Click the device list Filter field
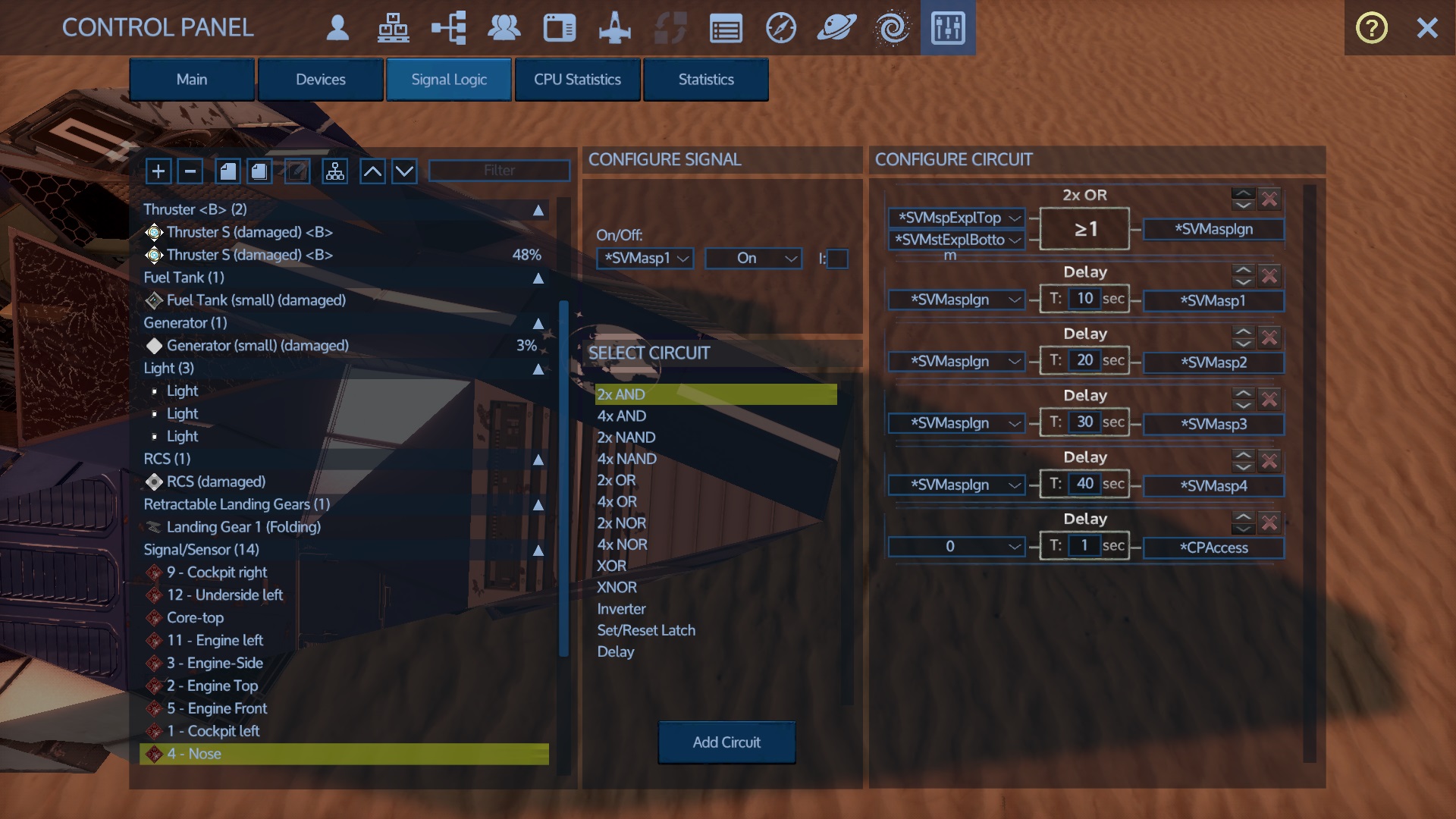Screen dimensions: 1456x819 coord(499,171)
